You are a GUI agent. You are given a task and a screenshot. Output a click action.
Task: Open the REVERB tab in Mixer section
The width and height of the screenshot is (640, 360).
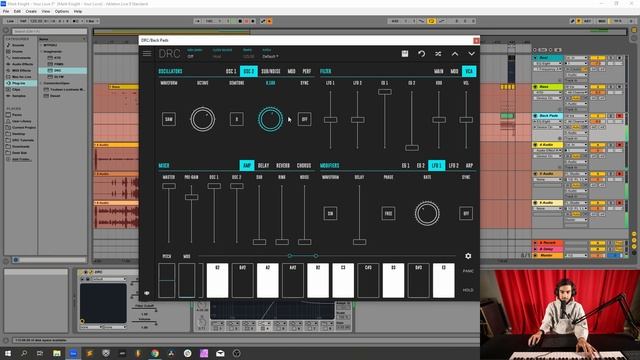[x=283, y=165]
